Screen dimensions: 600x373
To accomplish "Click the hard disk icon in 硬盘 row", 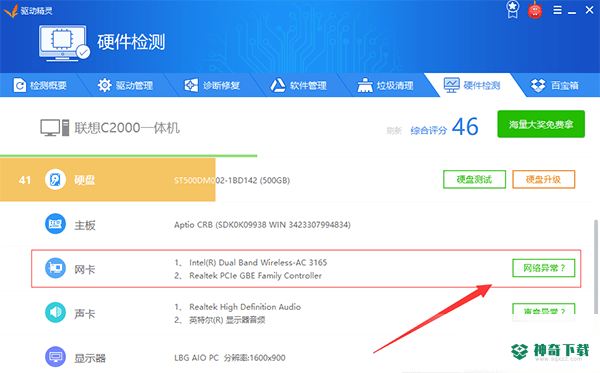I will 55,179.
